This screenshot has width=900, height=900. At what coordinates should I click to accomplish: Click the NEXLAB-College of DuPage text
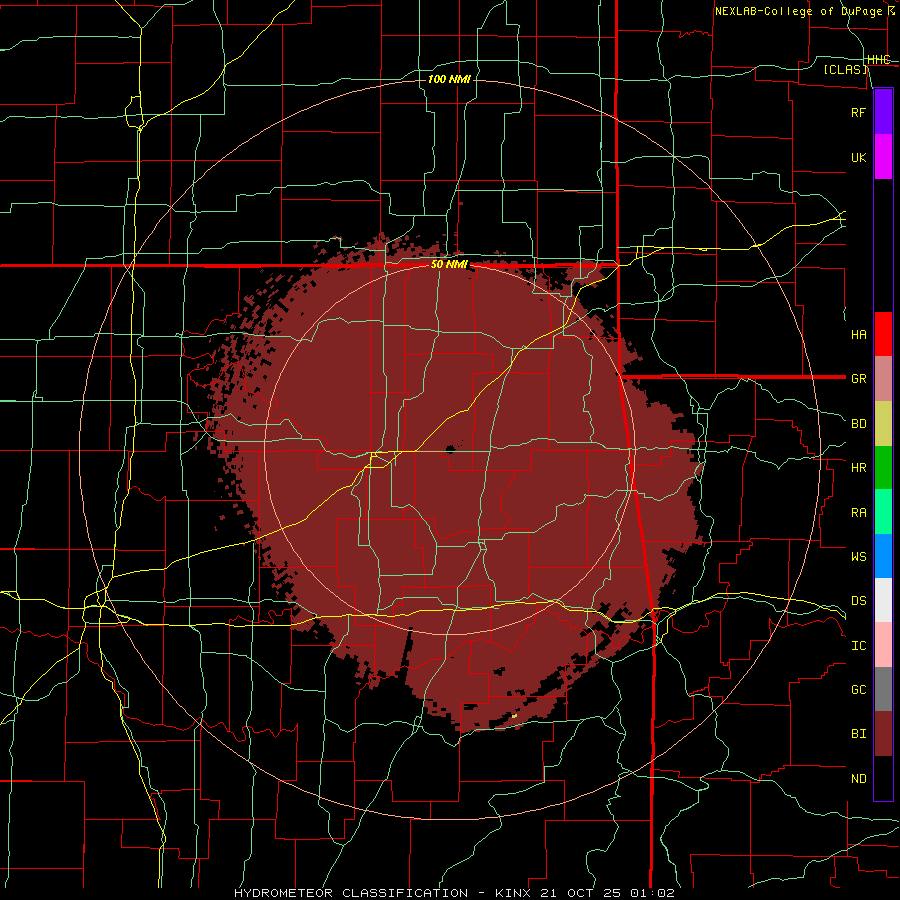point(798,11)
